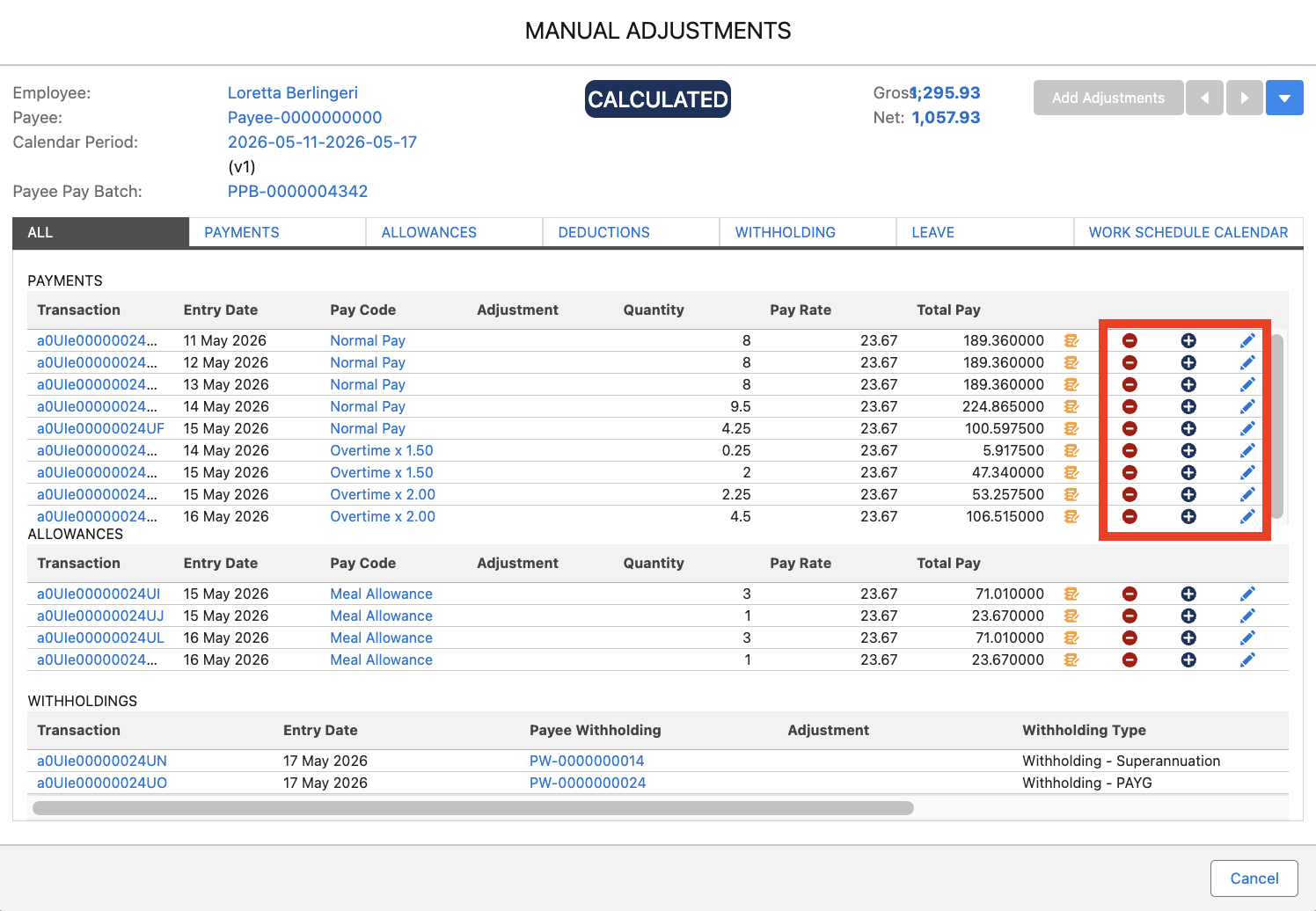Screen dimensions: 1316x911
Task: Open Payee-0000000000 link
Action: click(x=304, y=117)
